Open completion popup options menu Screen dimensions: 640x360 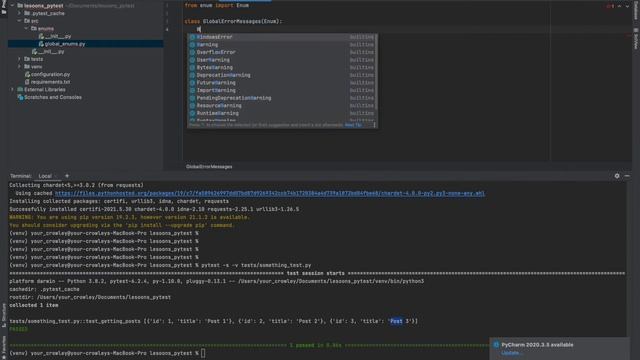[374, 125]
